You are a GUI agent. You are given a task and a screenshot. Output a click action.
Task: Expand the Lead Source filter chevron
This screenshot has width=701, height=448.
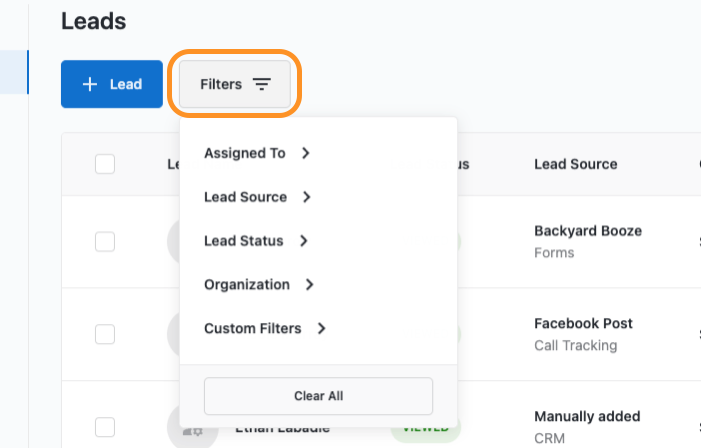[x=307, y=197]
